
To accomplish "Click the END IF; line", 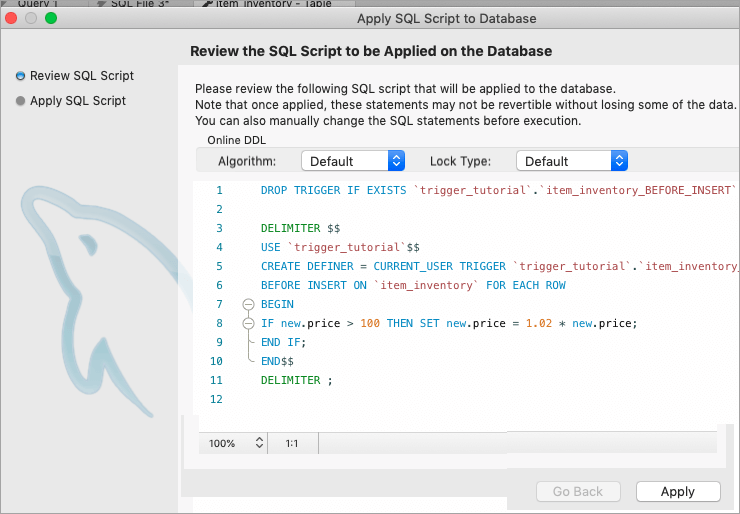I will (283, 342).
